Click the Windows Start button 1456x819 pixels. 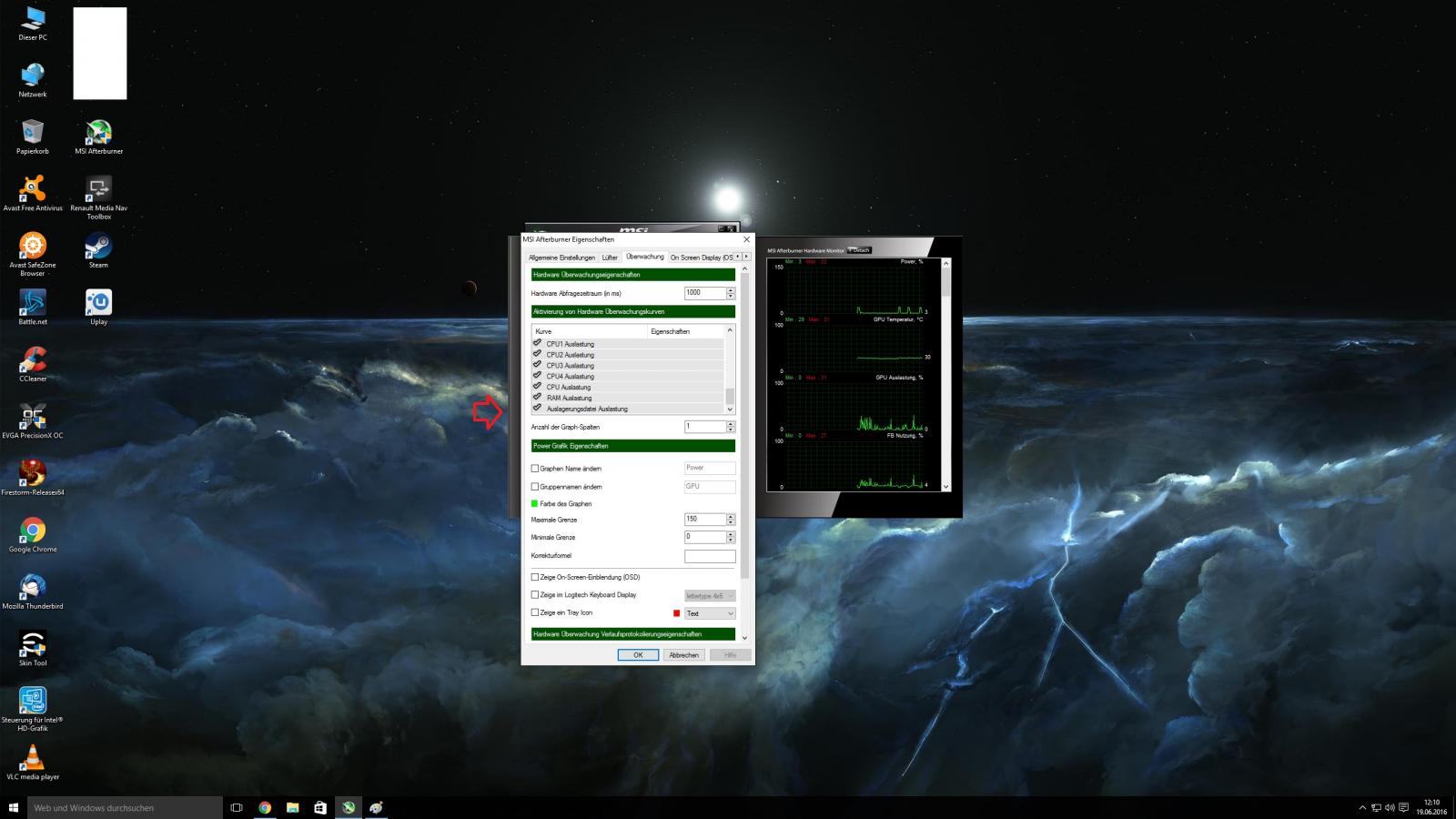[x=14, y=807]
